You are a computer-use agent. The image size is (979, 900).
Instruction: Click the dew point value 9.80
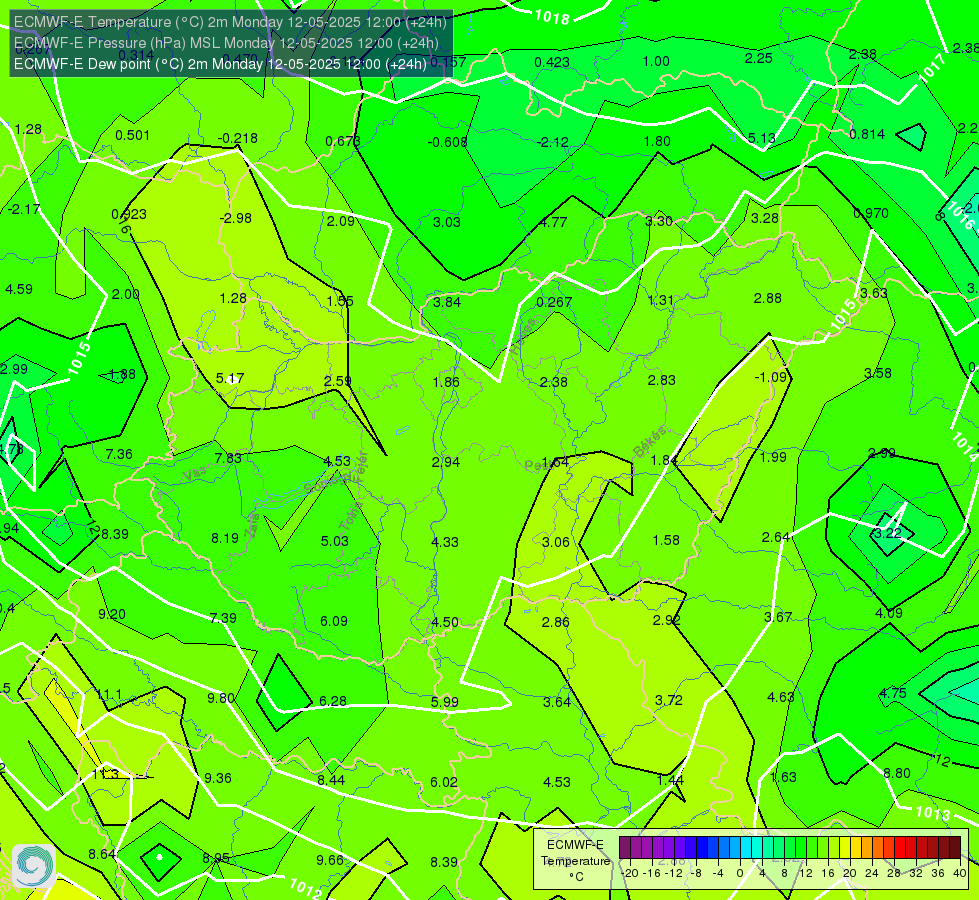221,698
